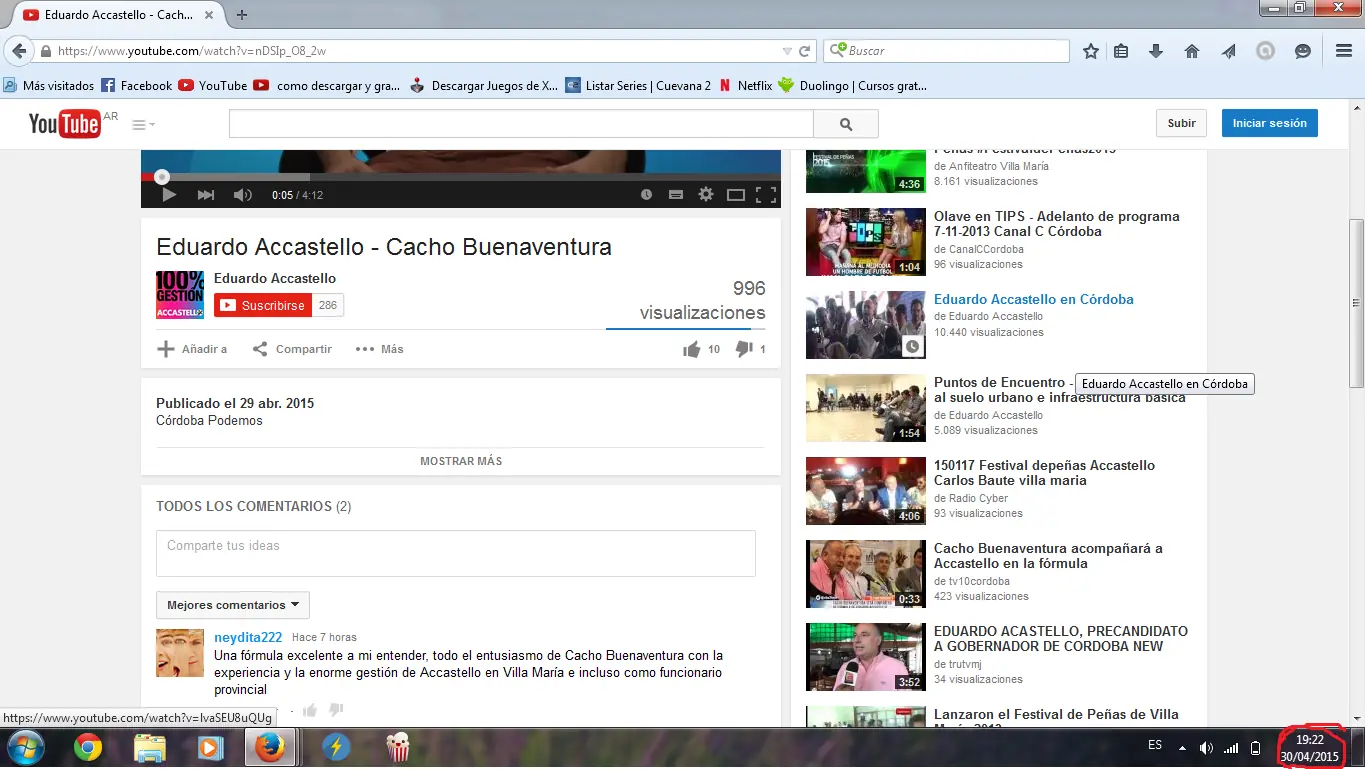This screenshot has width=1365, height=769.
Task: Skip to the next video in player
Action: point(206,195)
